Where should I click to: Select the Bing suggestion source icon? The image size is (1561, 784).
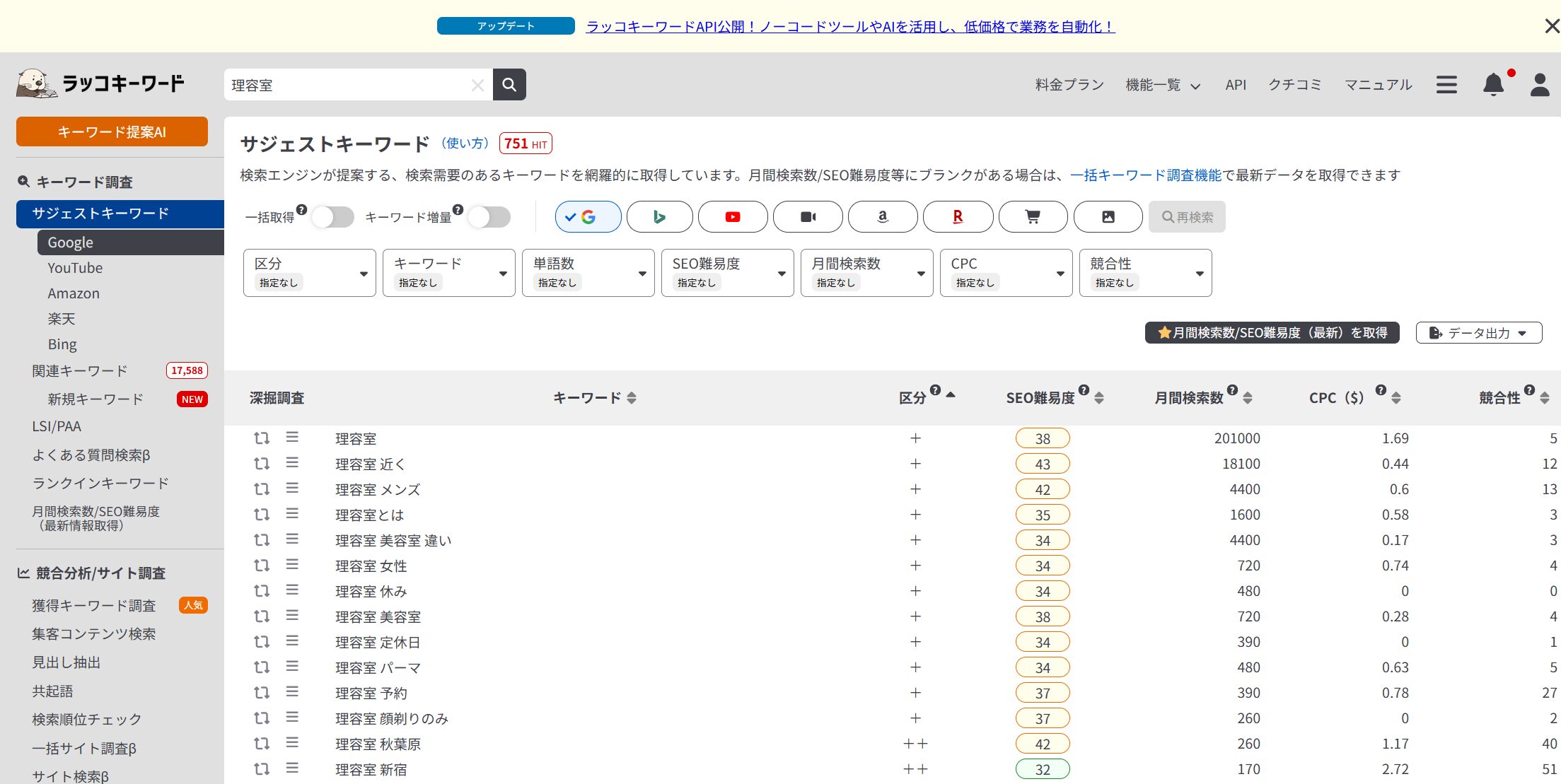coord(659,217)
